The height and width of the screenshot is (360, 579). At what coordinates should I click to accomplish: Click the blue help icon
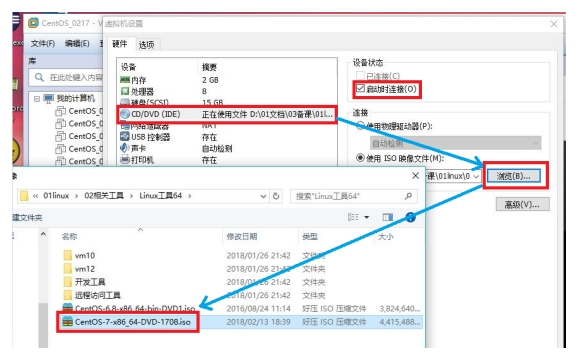(x=410, y=217)
